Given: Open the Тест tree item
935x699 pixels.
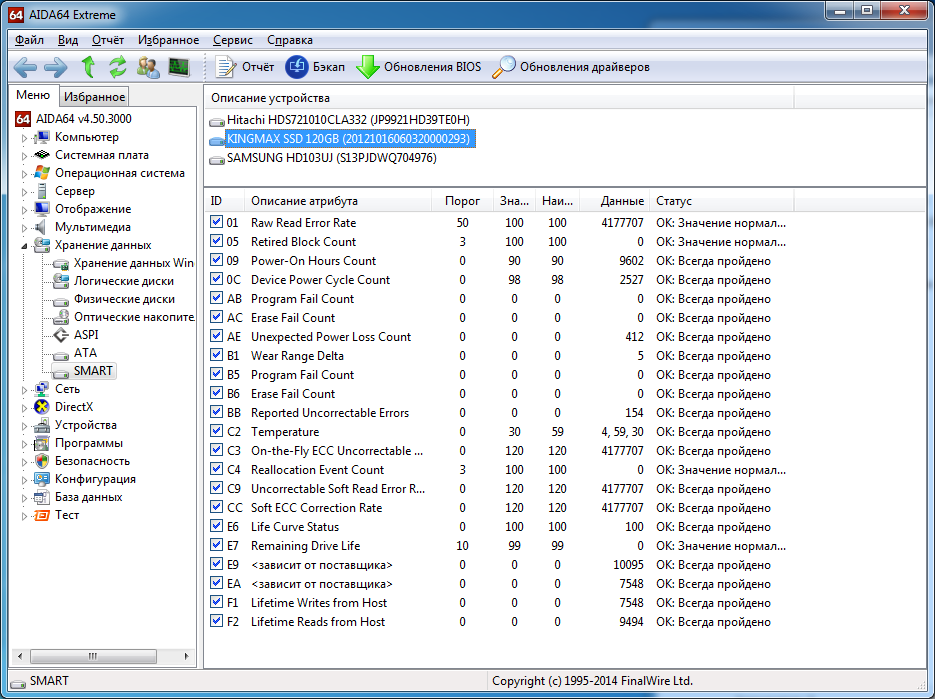Looking at the screenshot, I should click(x=67, y=515).
